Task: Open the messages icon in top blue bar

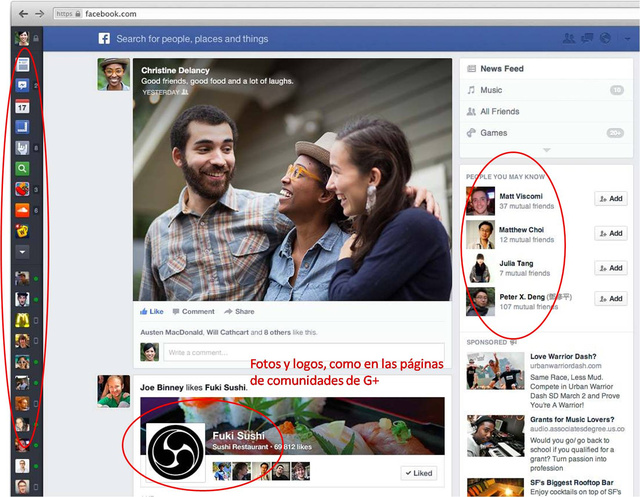Action: [588, 39]
